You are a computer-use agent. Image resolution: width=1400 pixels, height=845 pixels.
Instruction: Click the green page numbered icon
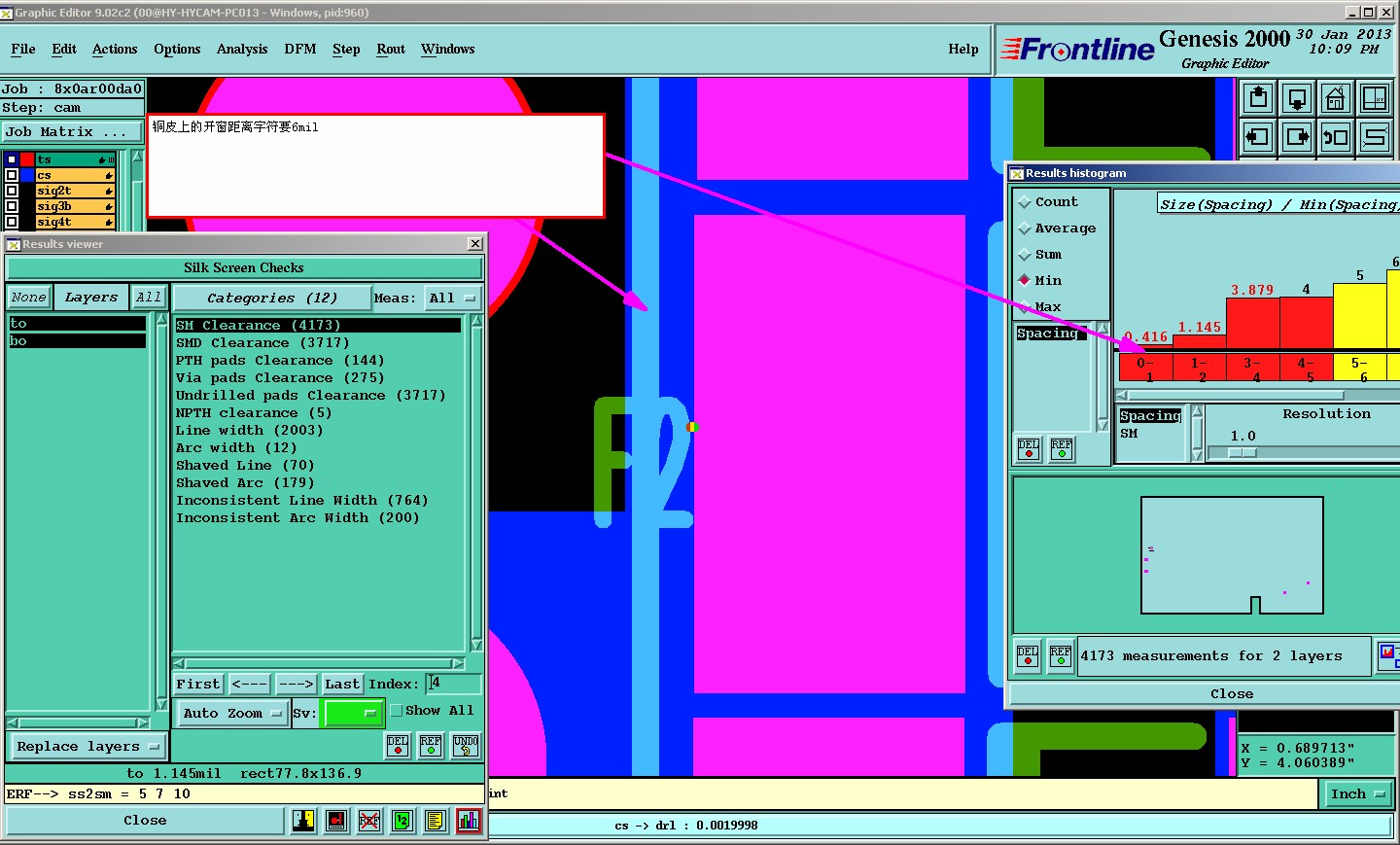402,821
